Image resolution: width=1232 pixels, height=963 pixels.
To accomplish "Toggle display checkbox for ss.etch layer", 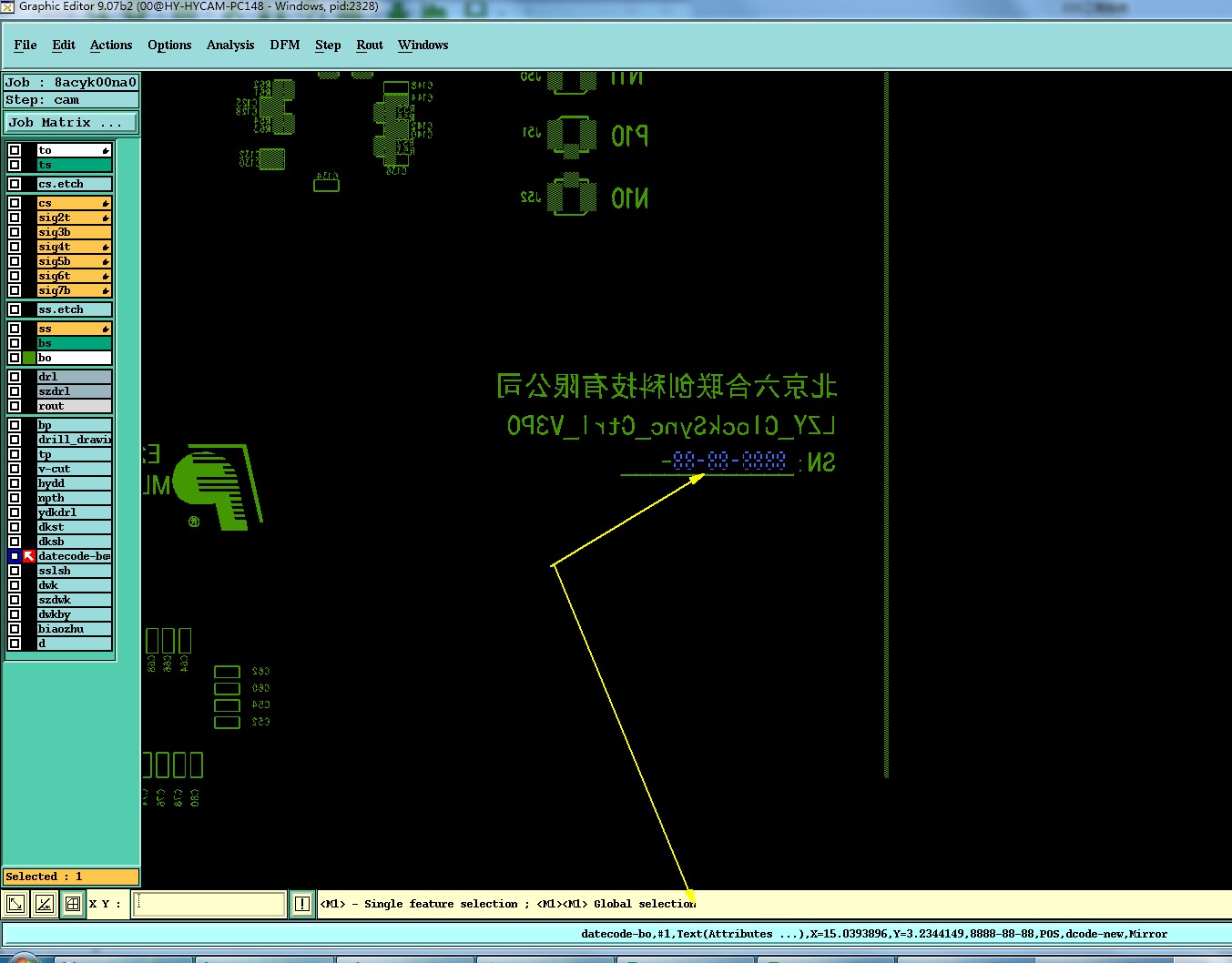I will 15,309.
